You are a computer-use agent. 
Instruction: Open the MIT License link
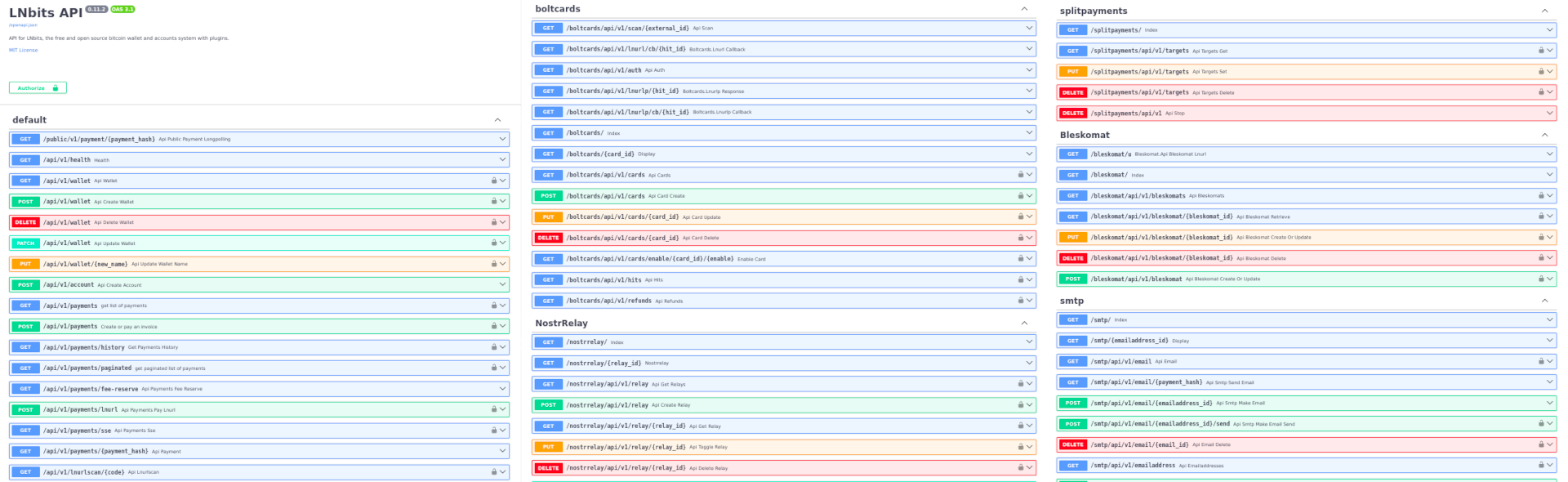click(x=23, y=50)
